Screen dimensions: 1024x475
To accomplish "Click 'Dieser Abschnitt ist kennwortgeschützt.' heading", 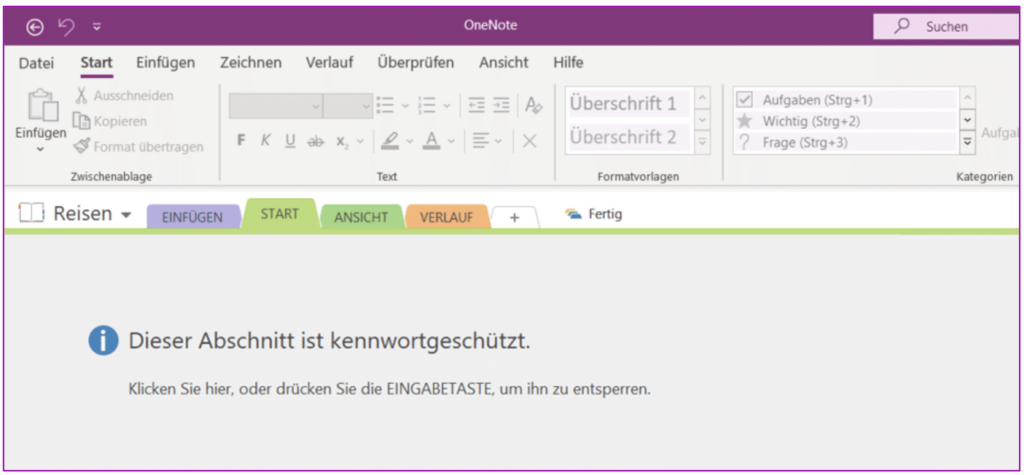I will [x=330, y=340].
